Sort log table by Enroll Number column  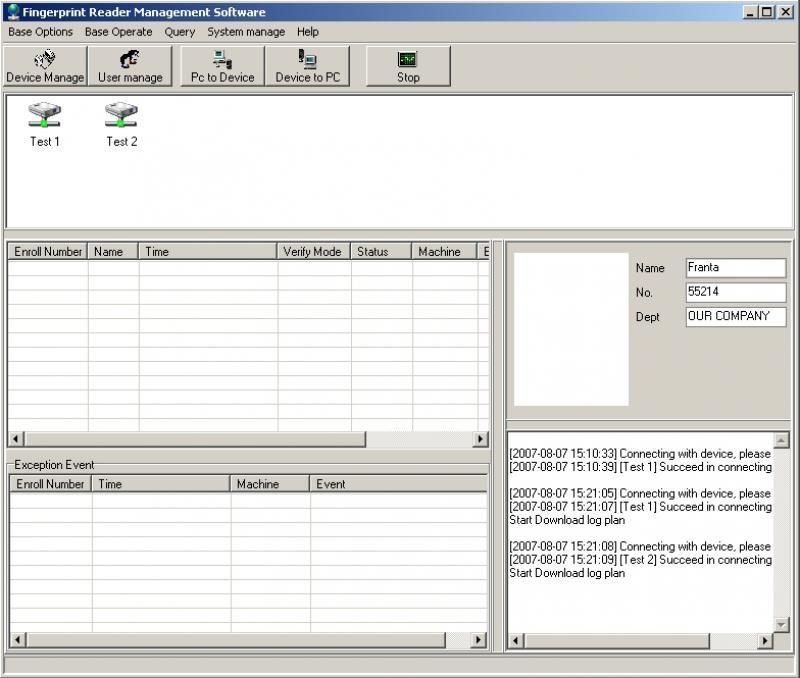48,252
